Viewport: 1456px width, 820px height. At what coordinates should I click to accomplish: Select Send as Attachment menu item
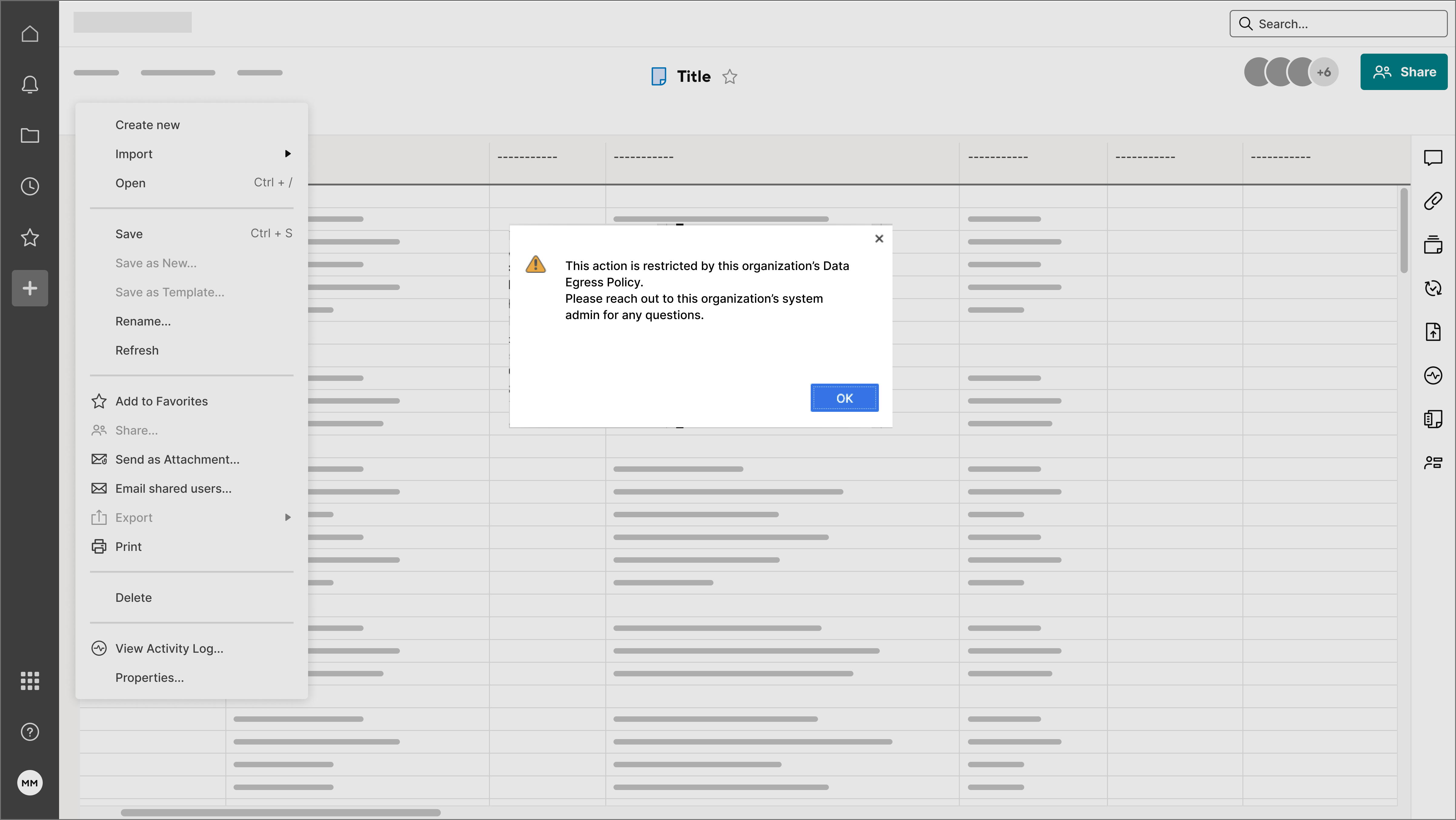click(177, 459)
